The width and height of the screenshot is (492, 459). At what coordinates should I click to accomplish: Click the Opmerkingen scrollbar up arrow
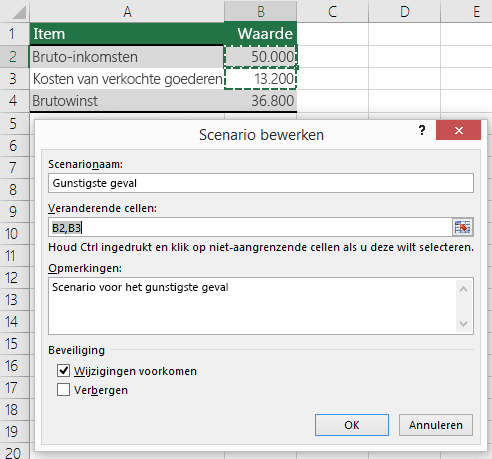coord(463,289)
